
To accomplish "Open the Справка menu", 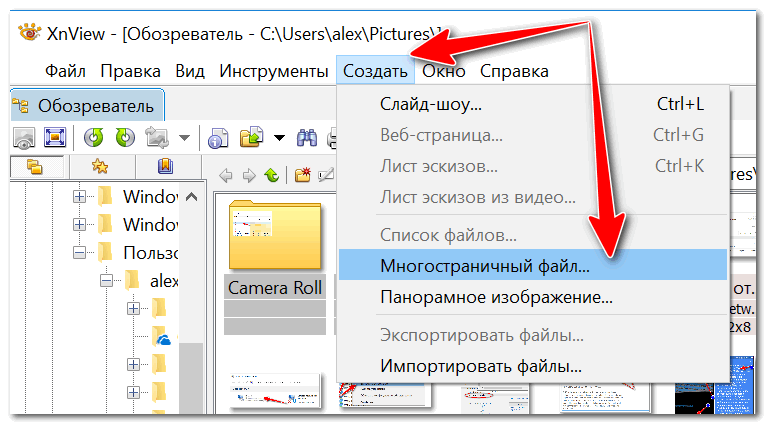I will [x=514, y=71].
